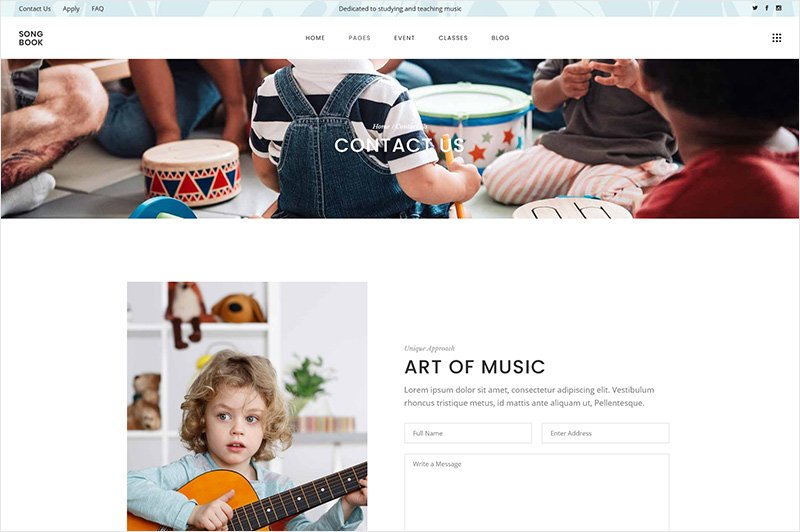Focus the Full Name field

tap(468, 433)
